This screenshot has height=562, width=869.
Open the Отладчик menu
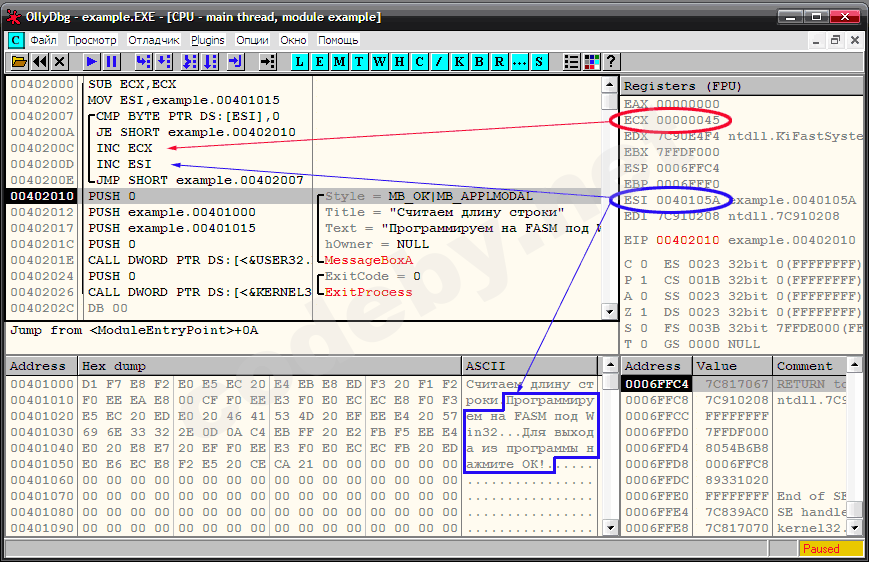(154, 40)
